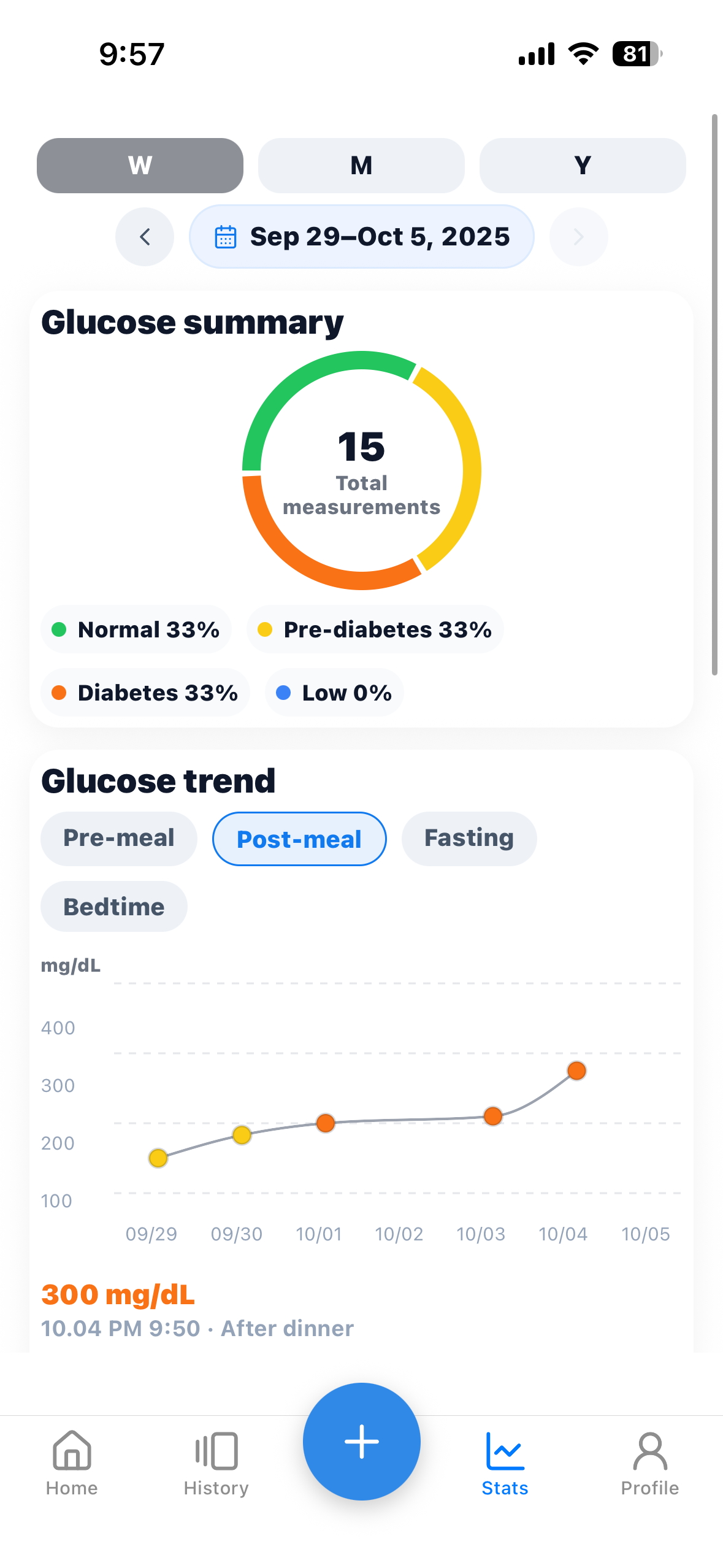723x1568 pixels.
Task: Go to previous week with left chevron
Action: (145, 237)
